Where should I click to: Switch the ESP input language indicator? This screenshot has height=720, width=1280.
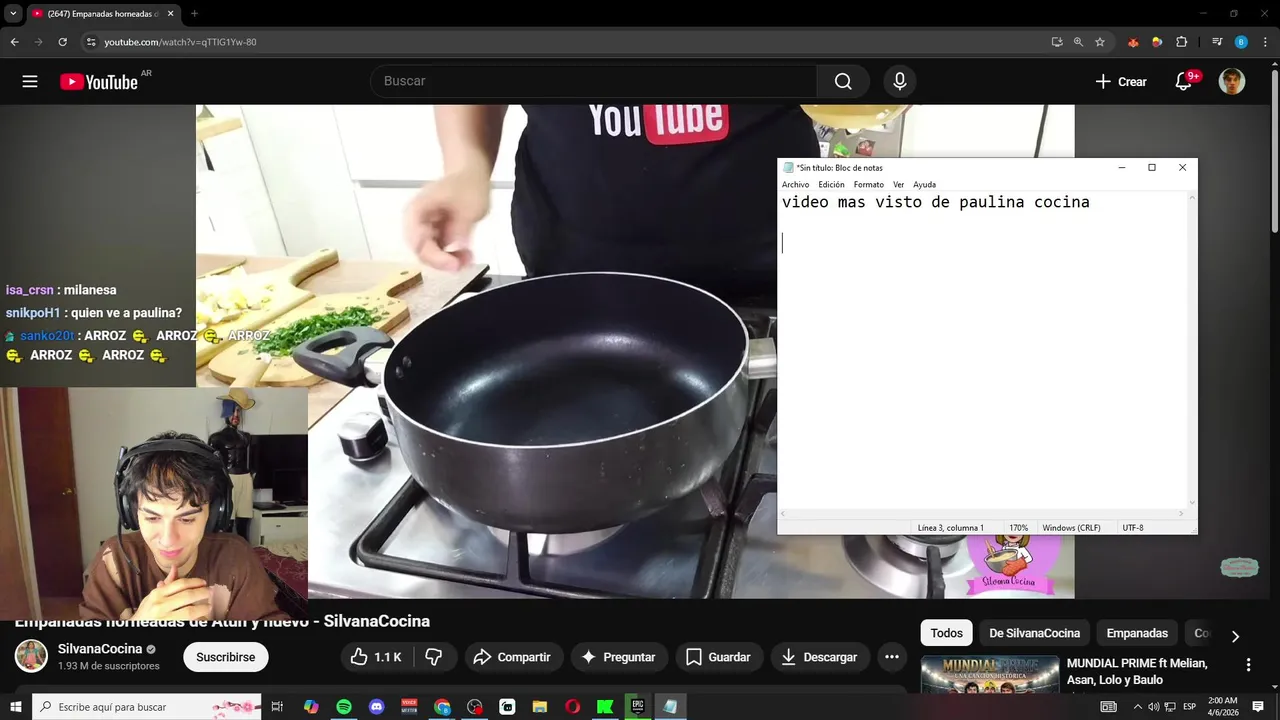(x=1188, y=707)
